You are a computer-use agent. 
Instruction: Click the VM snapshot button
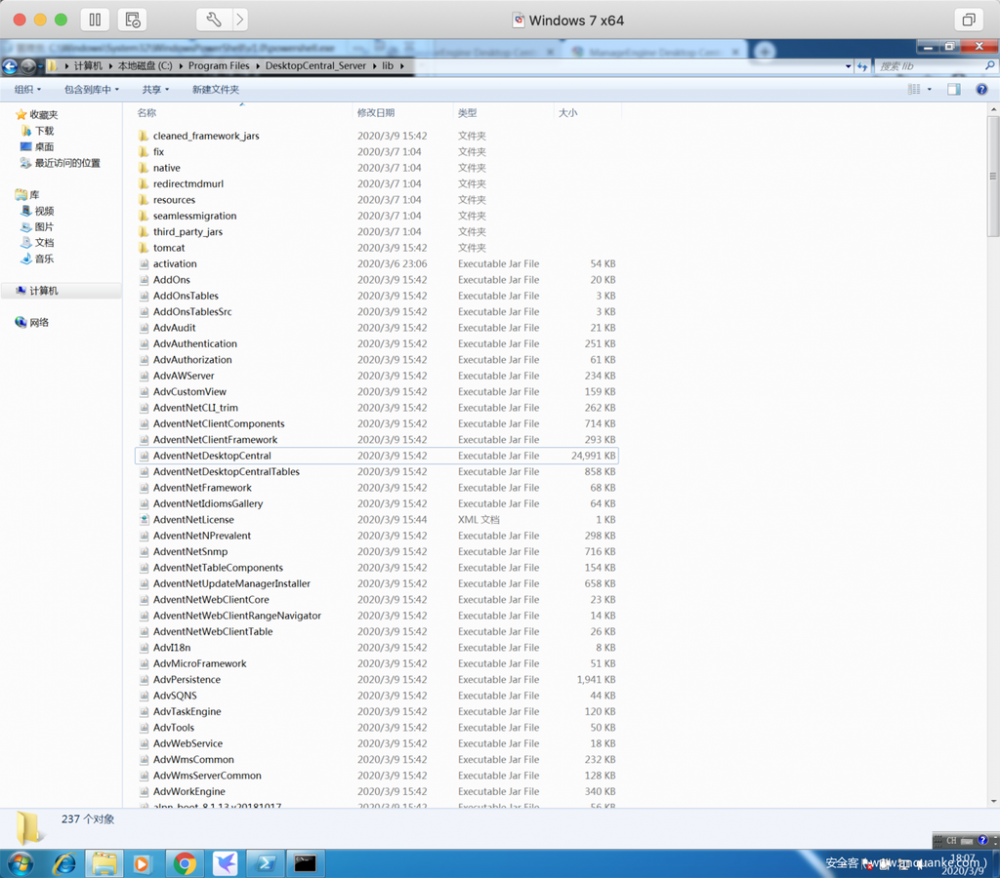[x=133, y=20]
